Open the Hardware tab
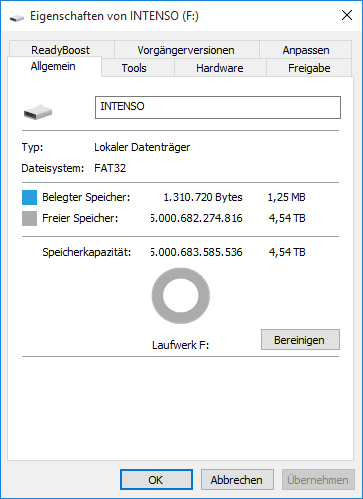Image resolution: width=363 pixels, height=499 pixels. click(220, 68)
